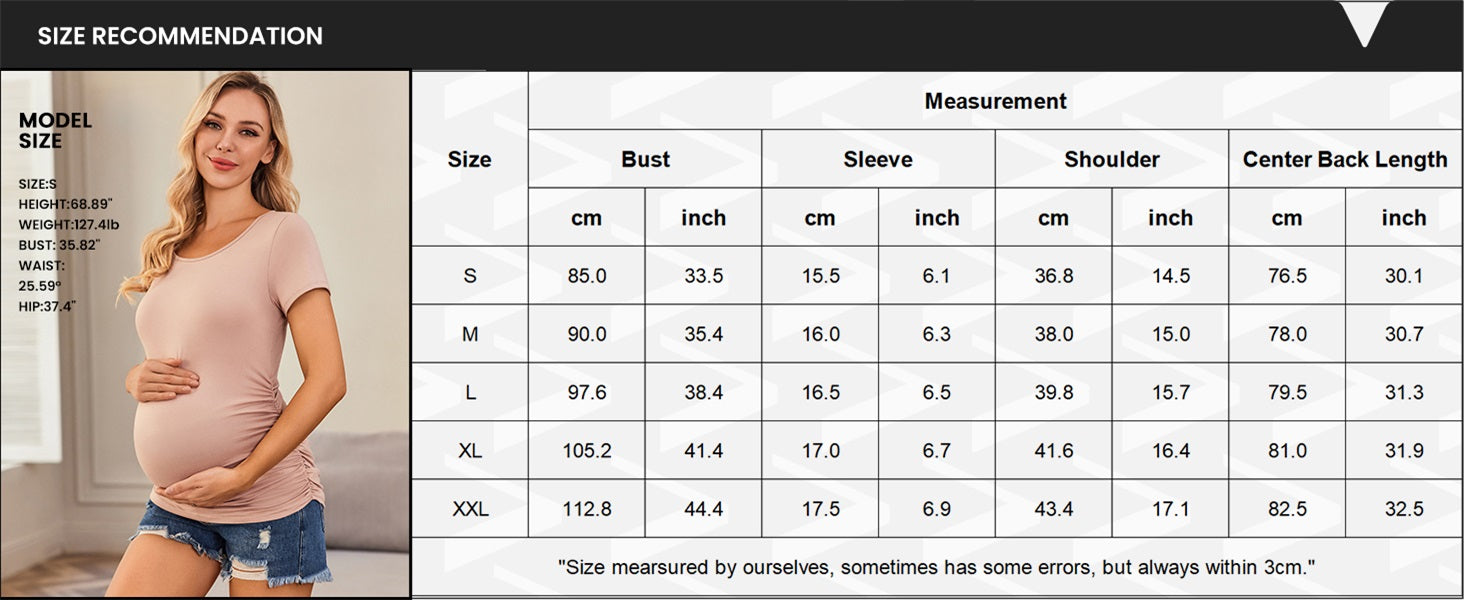Select size M row label
This screenshot has height=600, width=1464.
pos(470,334)
